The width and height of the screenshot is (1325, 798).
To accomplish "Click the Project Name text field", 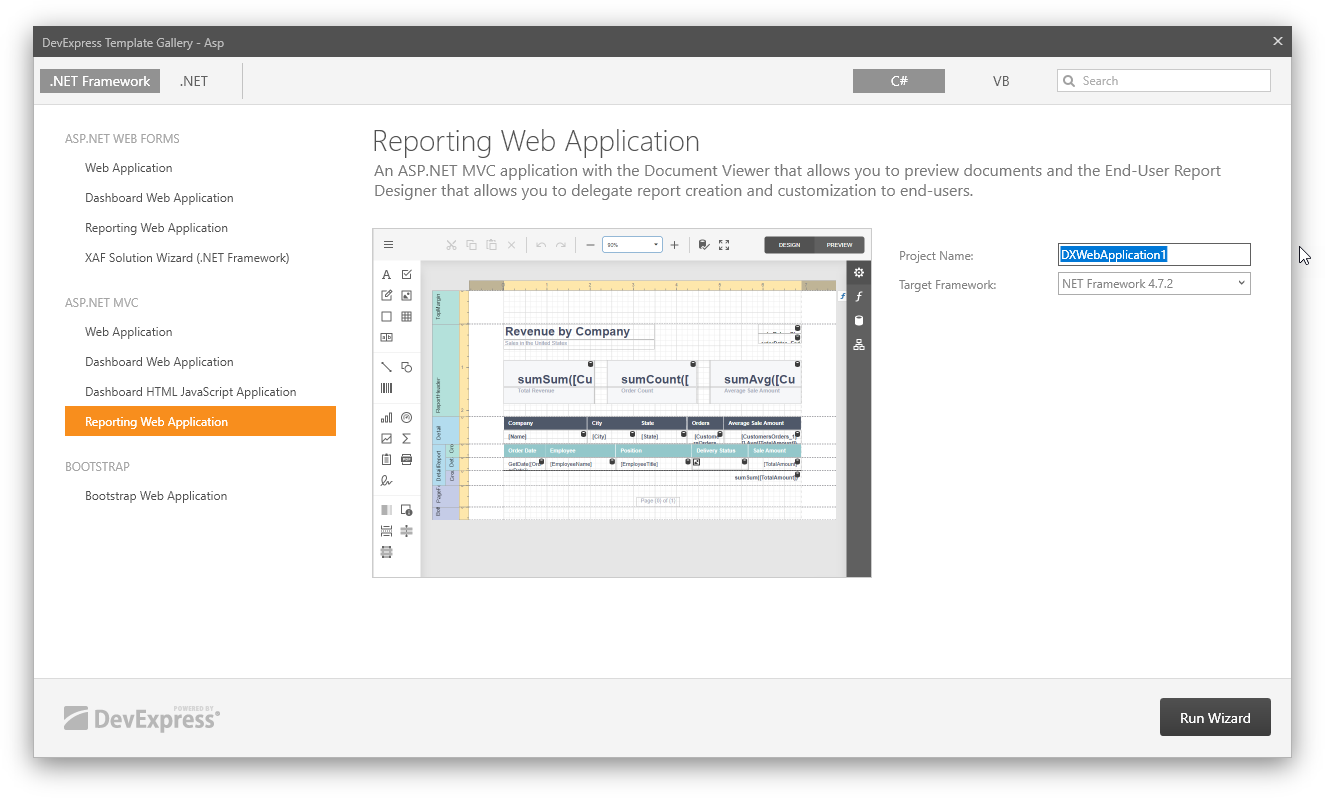I will pos(1154,255).
